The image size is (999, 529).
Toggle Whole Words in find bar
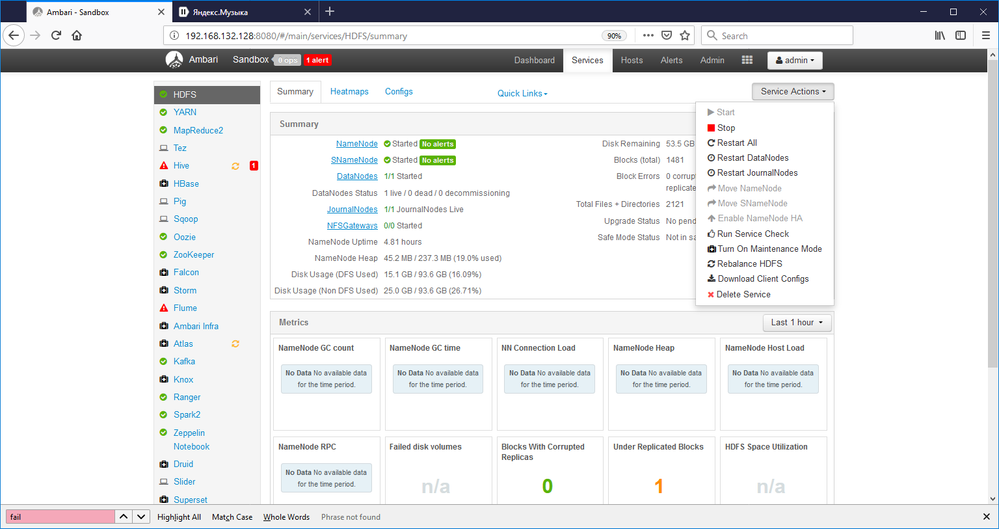click(286, 517)
